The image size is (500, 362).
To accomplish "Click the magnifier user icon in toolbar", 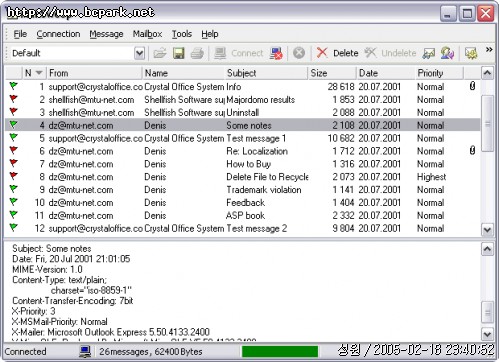I will (x=447, y=53).
